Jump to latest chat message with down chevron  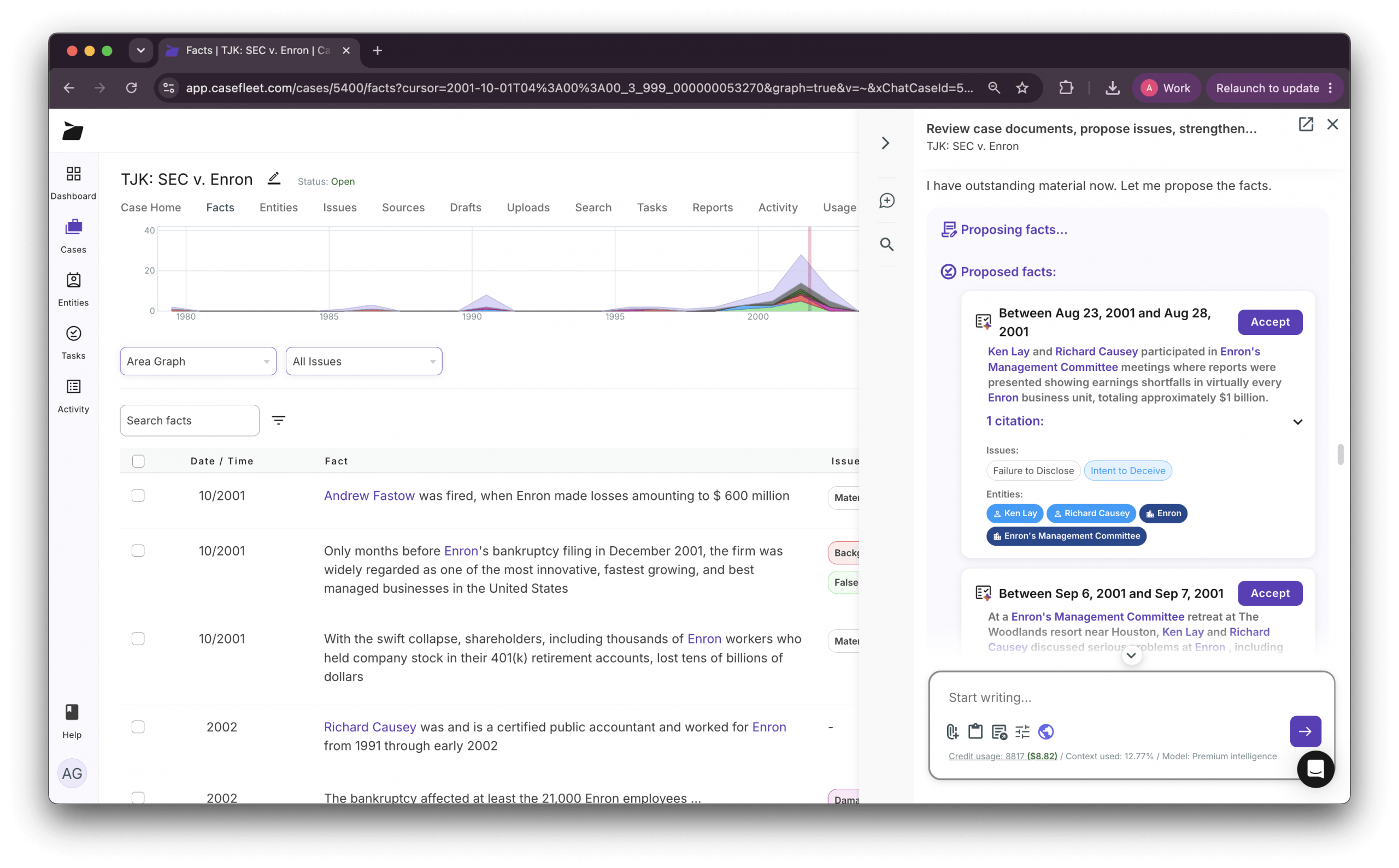click(x=1131, y=655)
